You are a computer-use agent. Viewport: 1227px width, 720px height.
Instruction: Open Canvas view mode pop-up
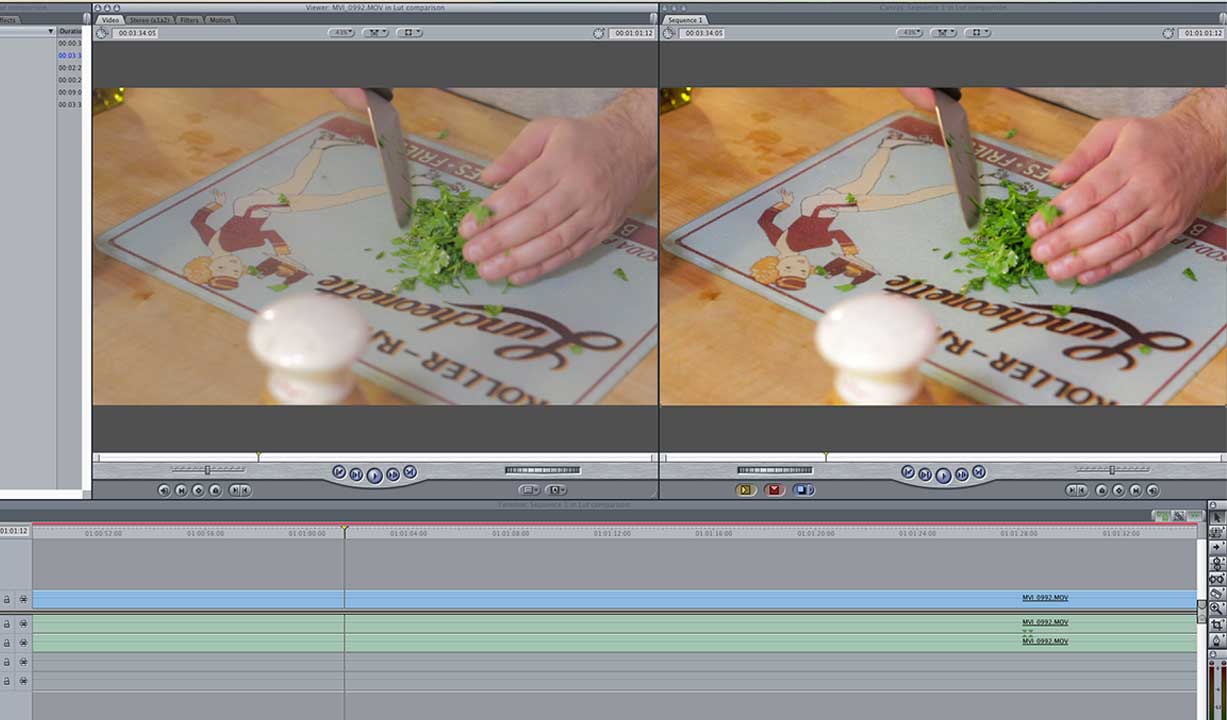pyautogui.click(x=977, y=33)
